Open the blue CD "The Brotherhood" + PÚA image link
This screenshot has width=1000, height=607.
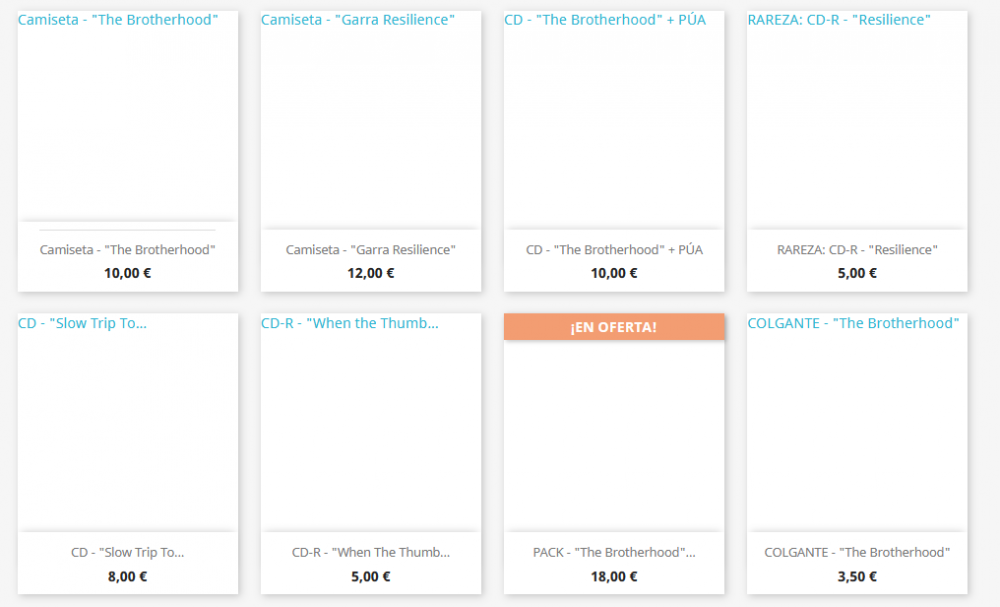pyautogui.click(x=605, y=20)
